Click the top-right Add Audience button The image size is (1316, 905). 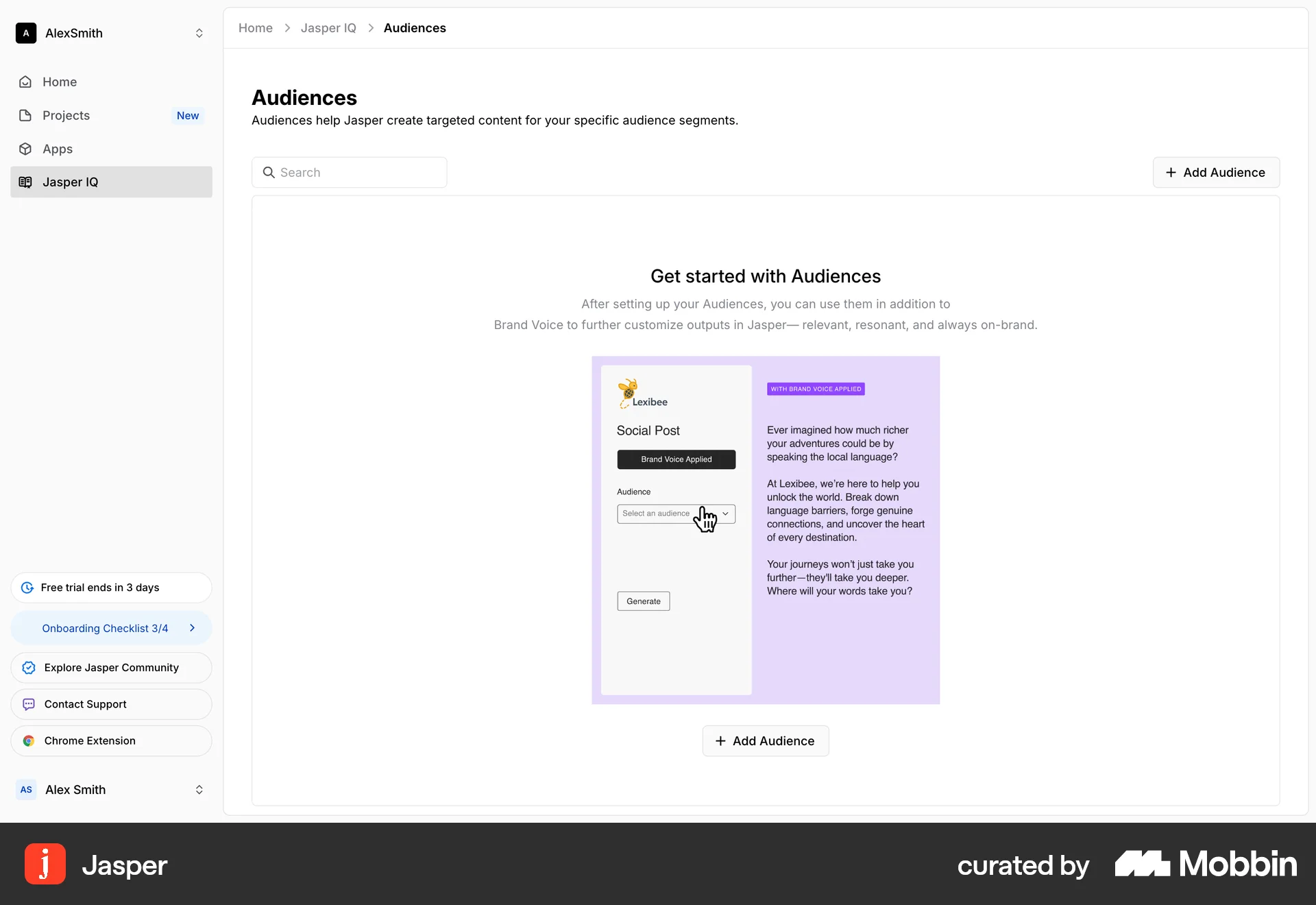click(1216, 173)
